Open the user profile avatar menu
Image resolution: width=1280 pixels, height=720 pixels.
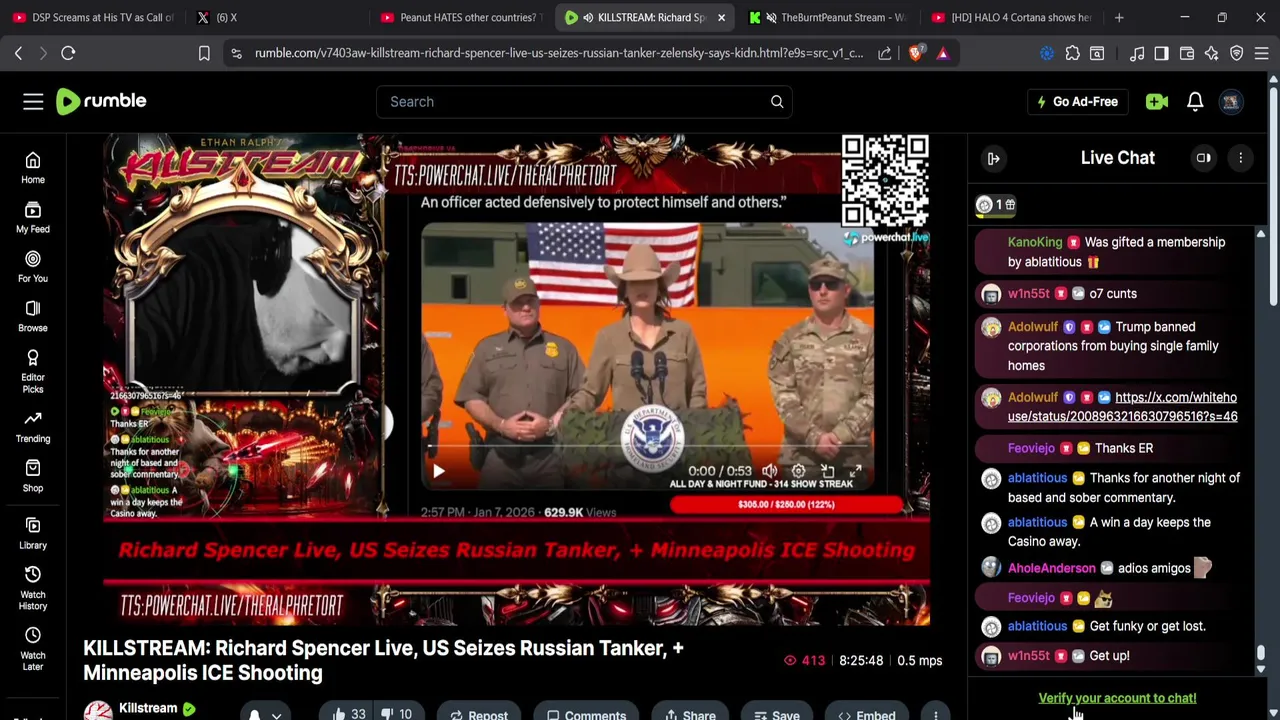pos(1231,101)
